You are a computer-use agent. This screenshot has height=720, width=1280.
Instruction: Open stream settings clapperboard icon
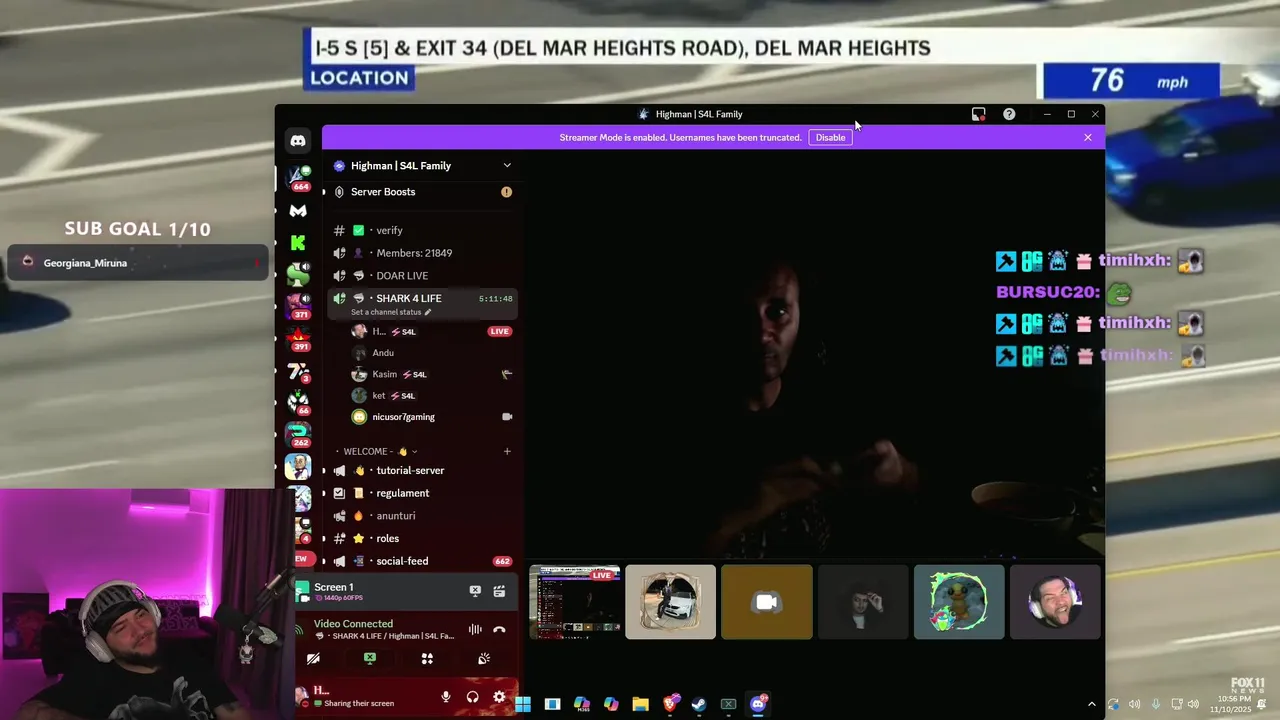point(499,591)
